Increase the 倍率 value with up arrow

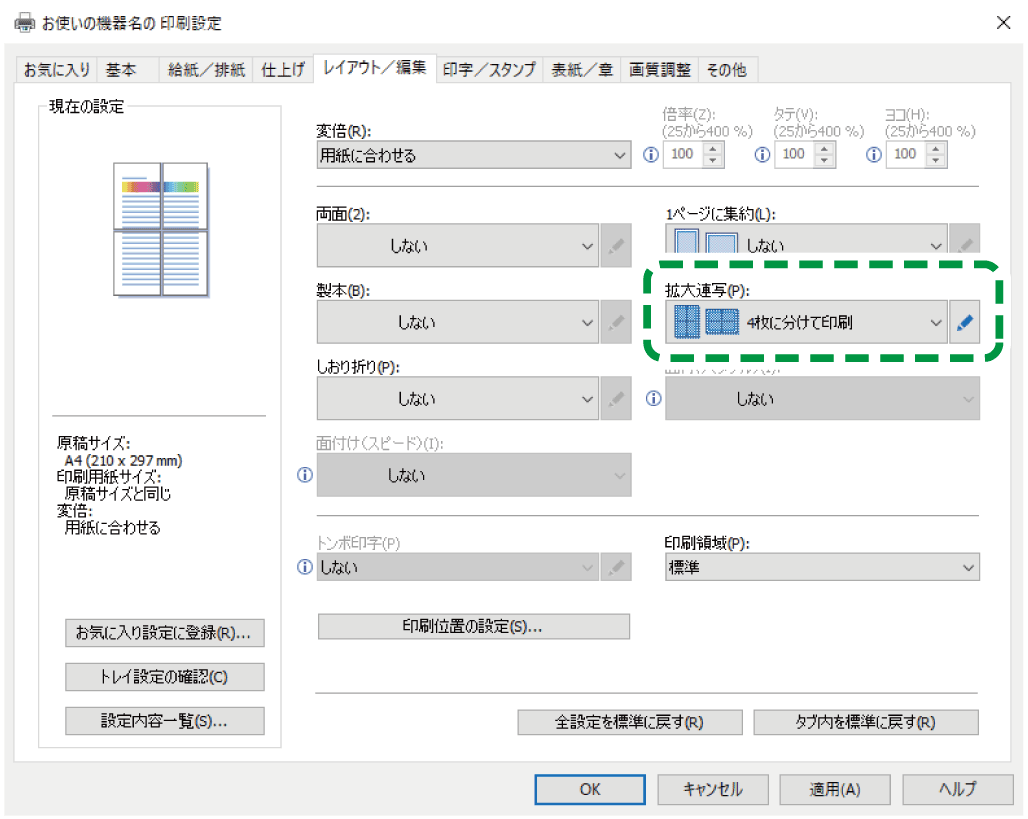click(713, 149)
